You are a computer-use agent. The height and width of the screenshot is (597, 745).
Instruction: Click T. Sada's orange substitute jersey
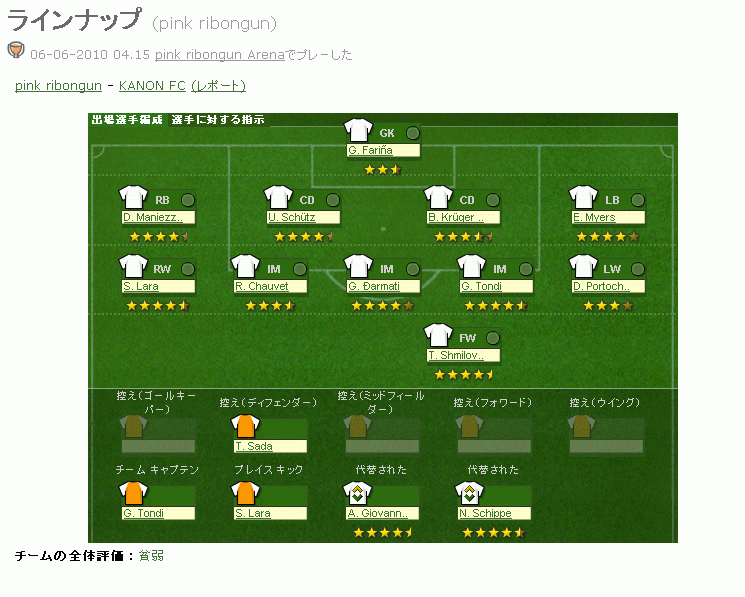pos(245,425)
